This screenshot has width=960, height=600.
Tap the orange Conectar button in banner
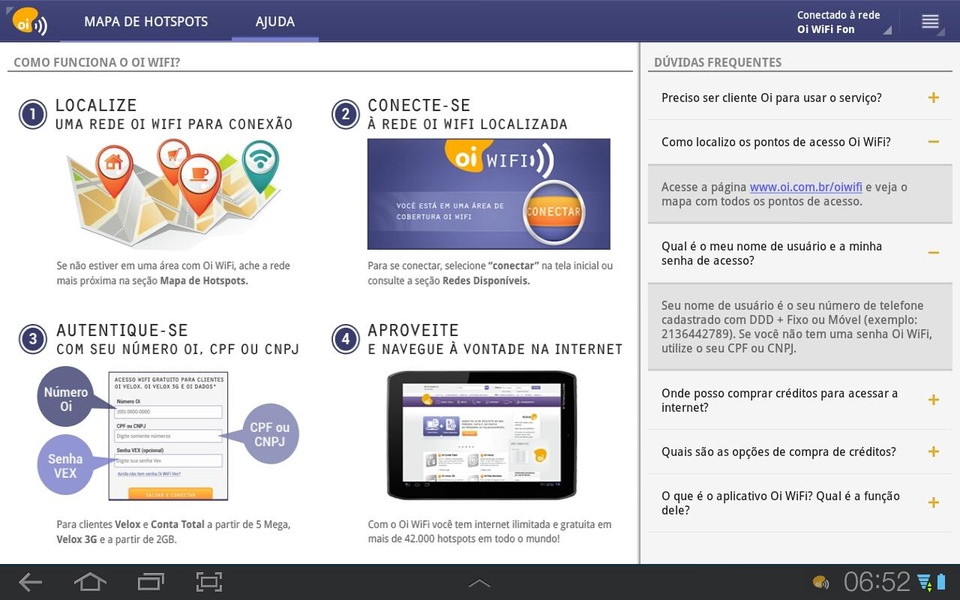554,212
